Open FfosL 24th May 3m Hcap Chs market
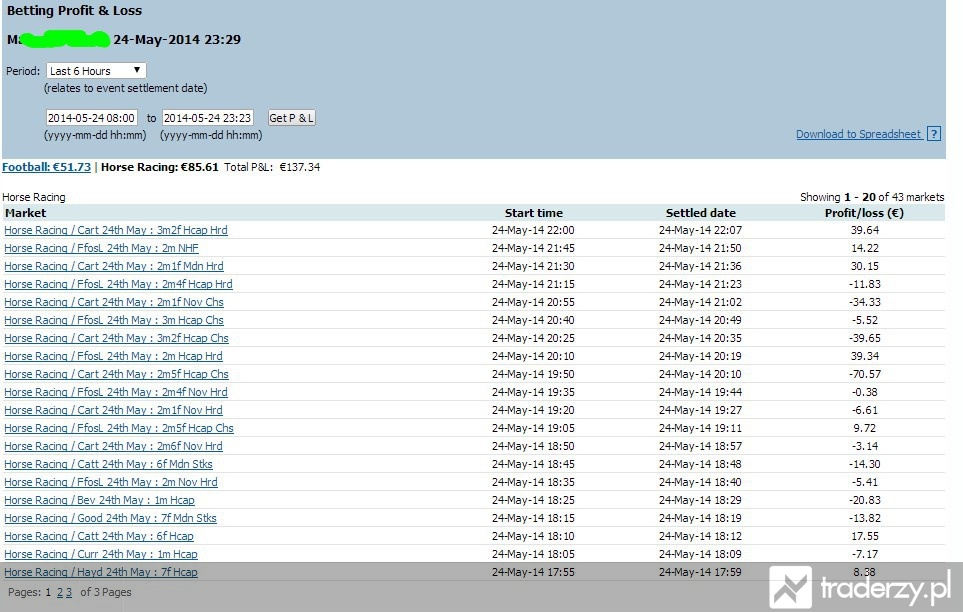 click(x=114, y=320)
